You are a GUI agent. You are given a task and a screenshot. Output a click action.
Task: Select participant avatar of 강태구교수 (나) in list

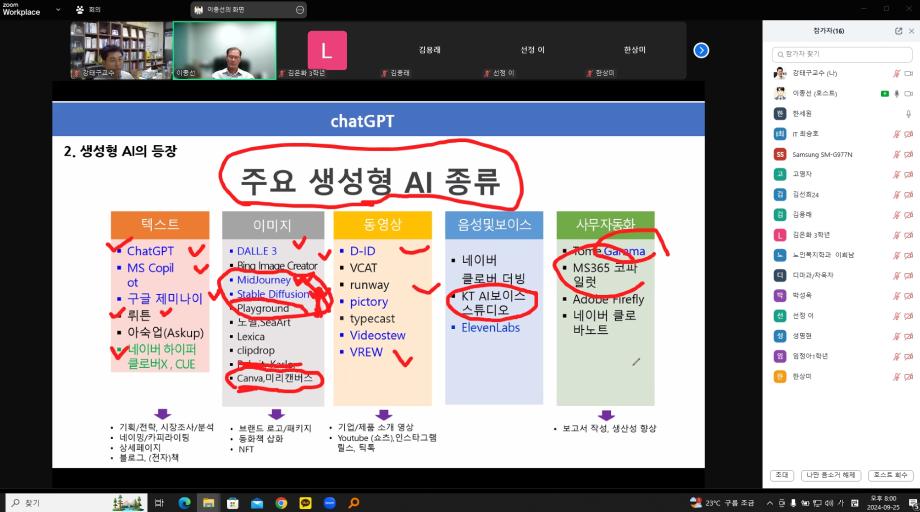(x=780, y=73)
